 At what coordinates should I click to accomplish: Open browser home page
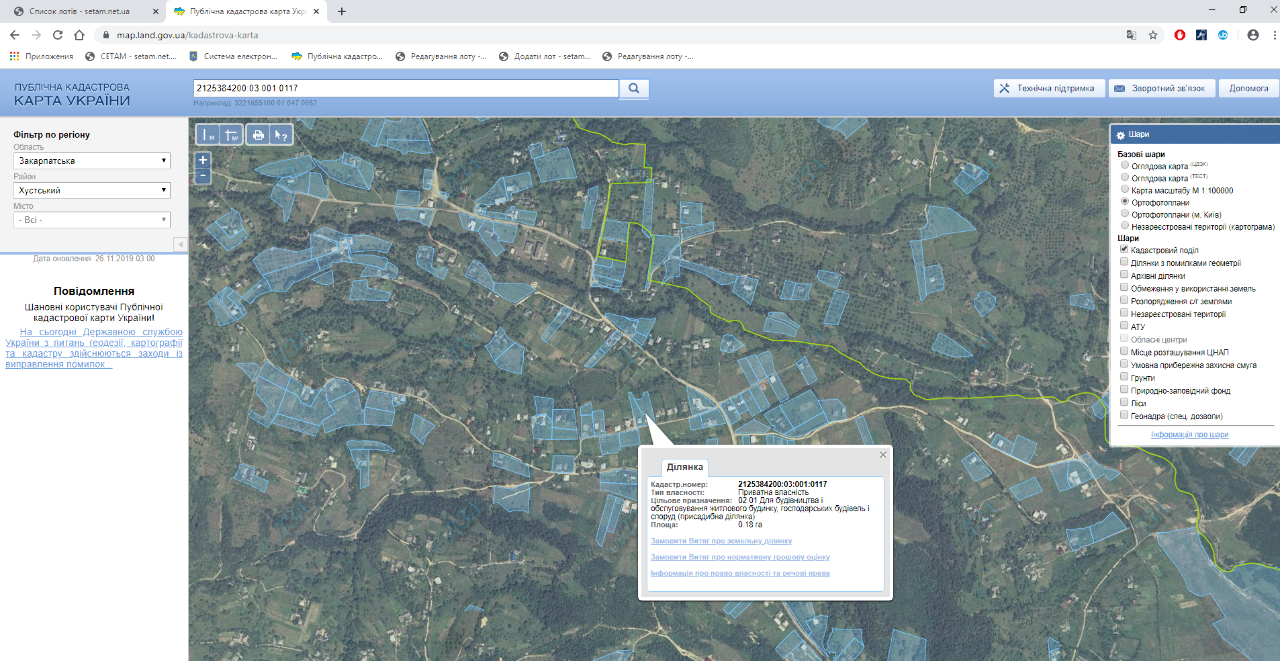(79, 34)
